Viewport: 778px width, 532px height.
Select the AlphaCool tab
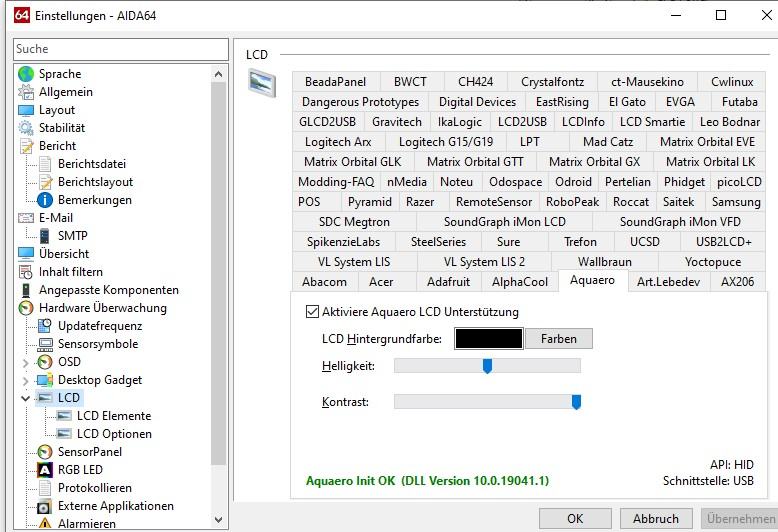519,281
